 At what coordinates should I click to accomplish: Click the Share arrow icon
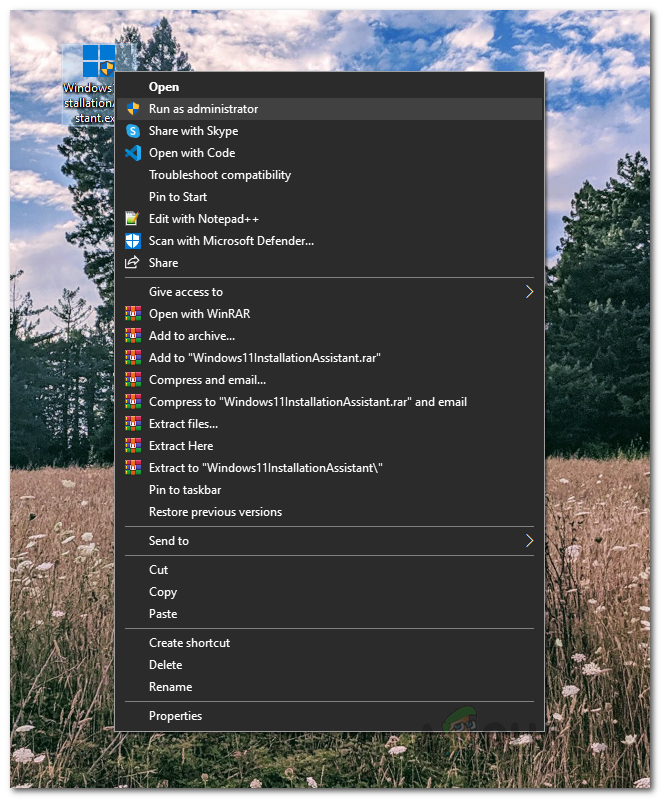click(x=132, y=262)
